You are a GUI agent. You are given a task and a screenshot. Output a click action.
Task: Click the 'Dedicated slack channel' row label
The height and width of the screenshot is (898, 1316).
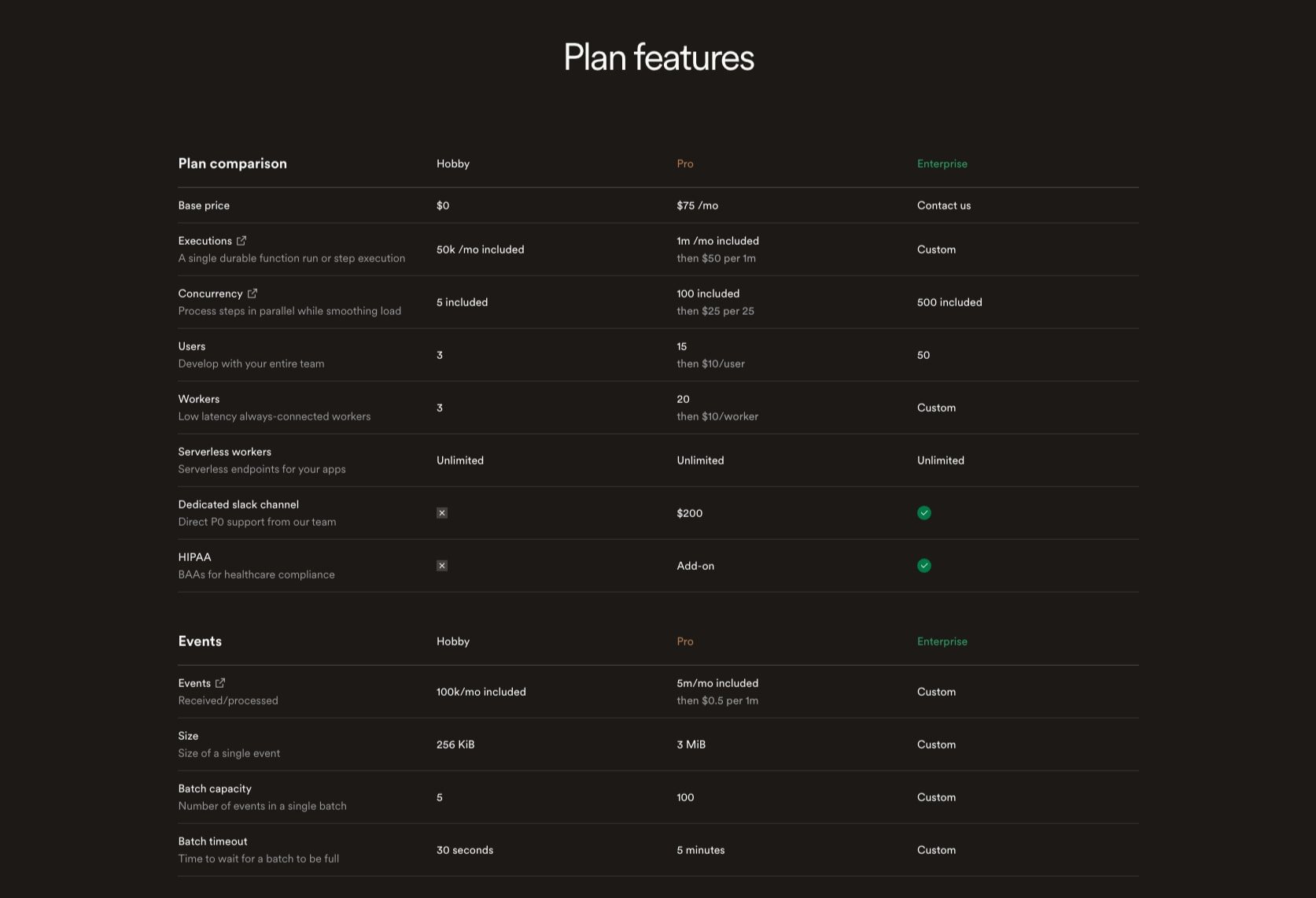pos(239,504)
